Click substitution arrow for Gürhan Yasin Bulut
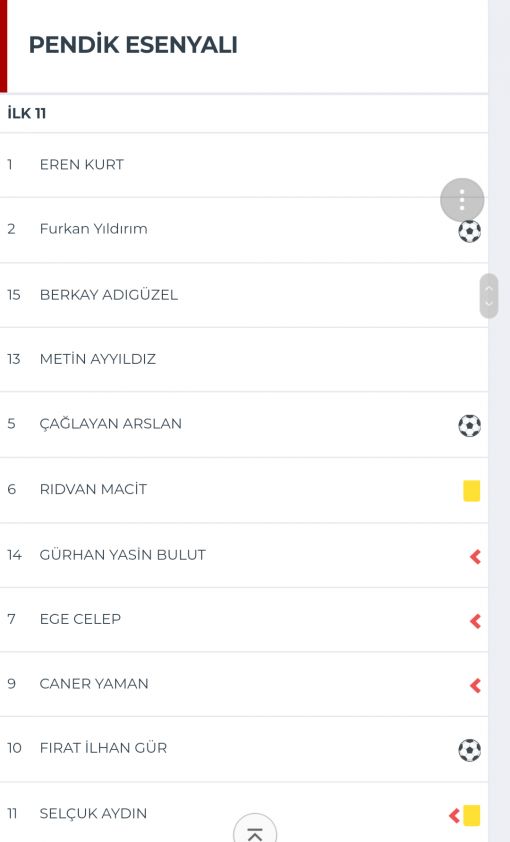The width and height of the screenshot is (510, 842). coord(475,556)
